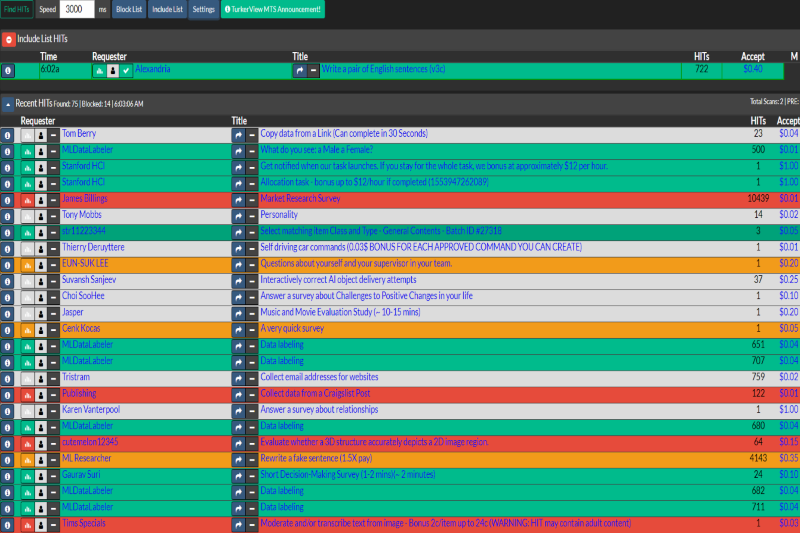This screenshot has height=533, width=800.
Task: Click the info icon for the Alexandria HIT
Action: [7, 71]
